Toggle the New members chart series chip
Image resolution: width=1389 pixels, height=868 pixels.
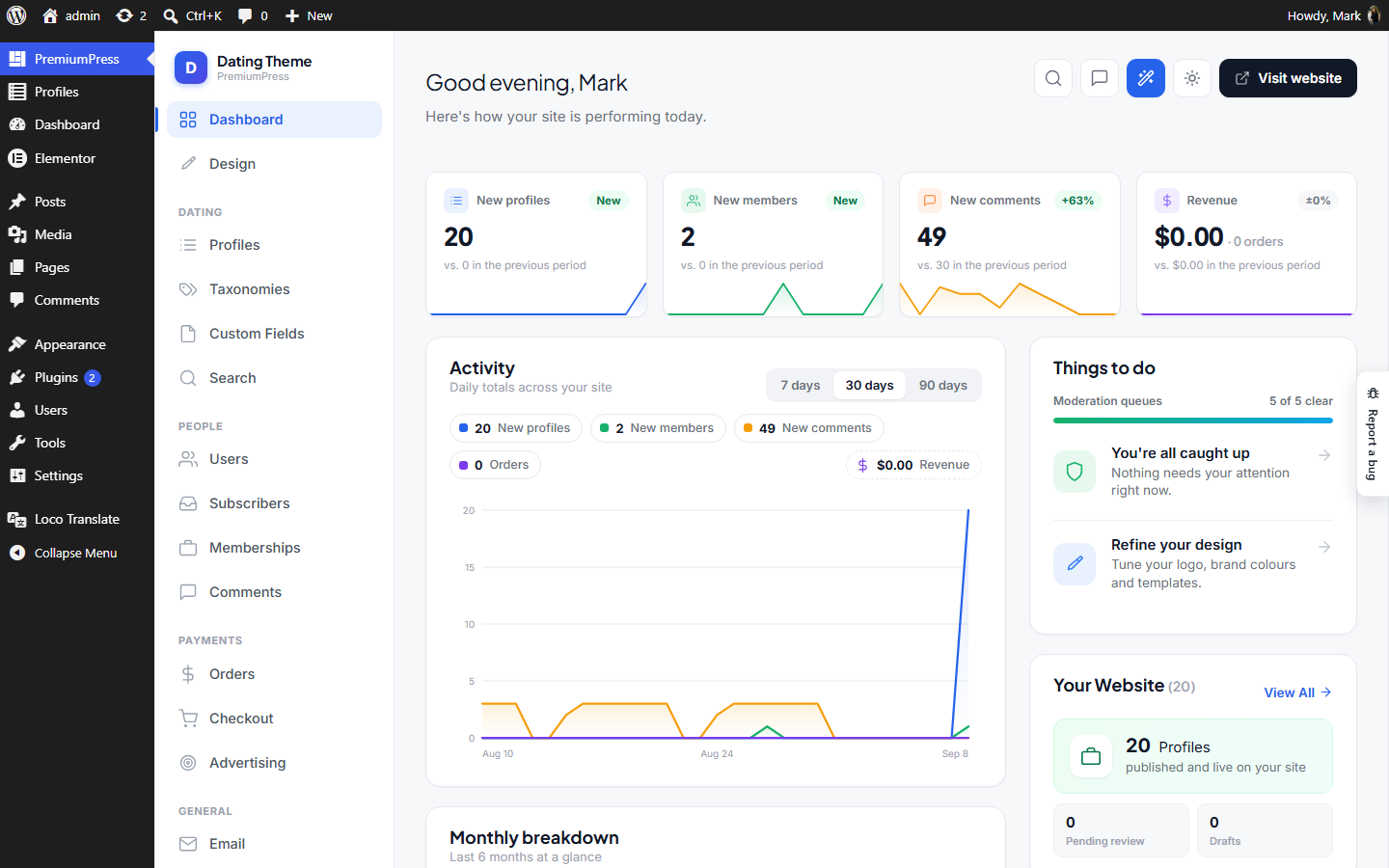tap(657, 428)
